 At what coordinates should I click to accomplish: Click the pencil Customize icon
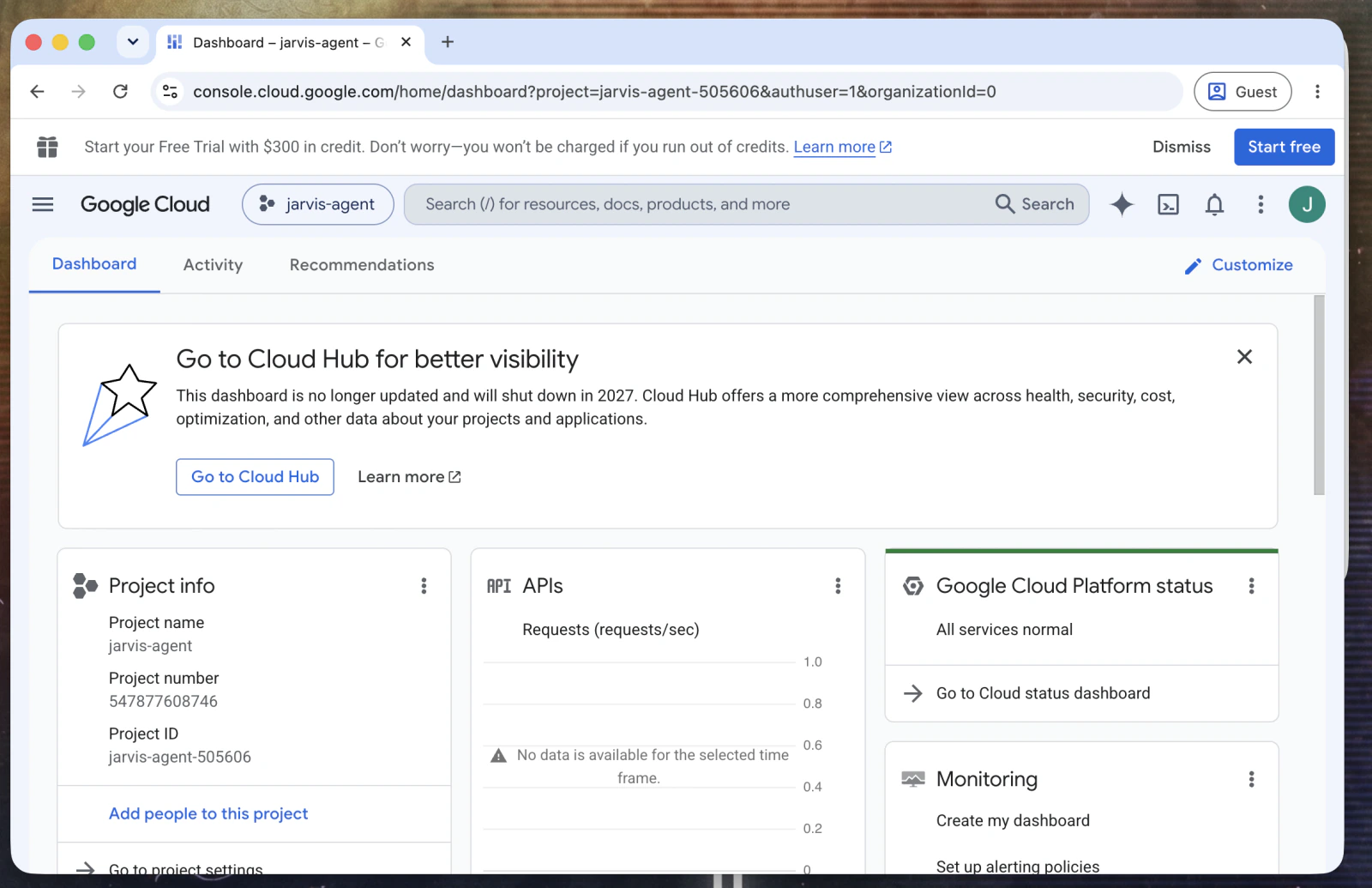click(1193, 266)
